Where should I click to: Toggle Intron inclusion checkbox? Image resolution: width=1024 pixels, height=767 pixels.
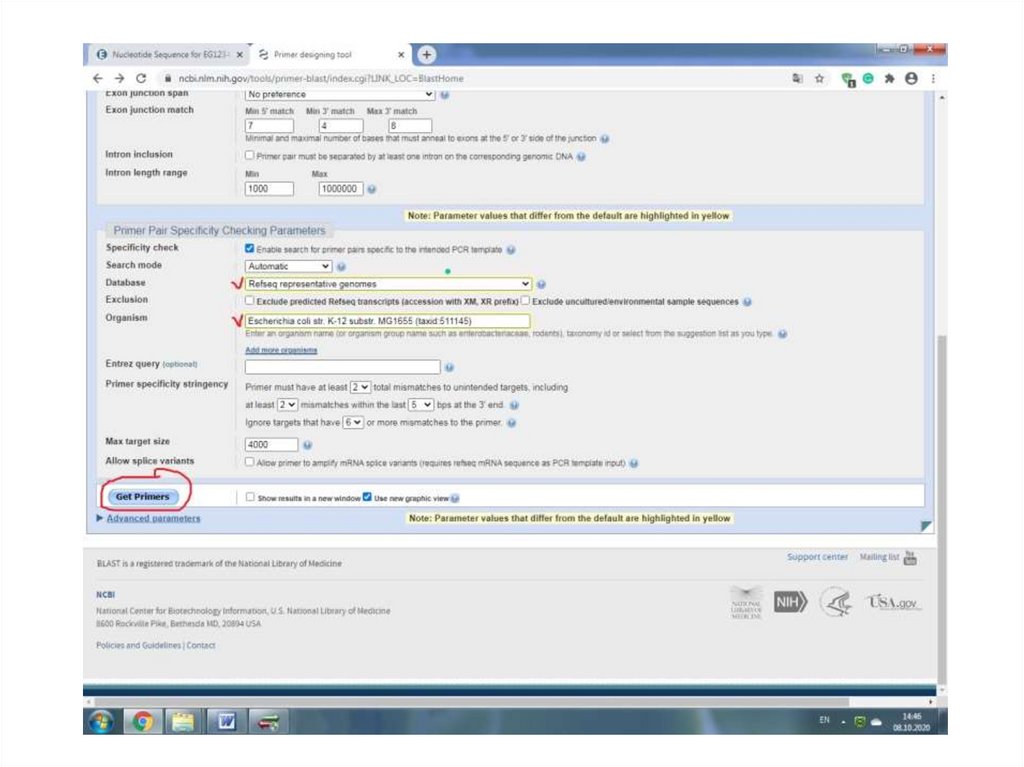[249, 155]
